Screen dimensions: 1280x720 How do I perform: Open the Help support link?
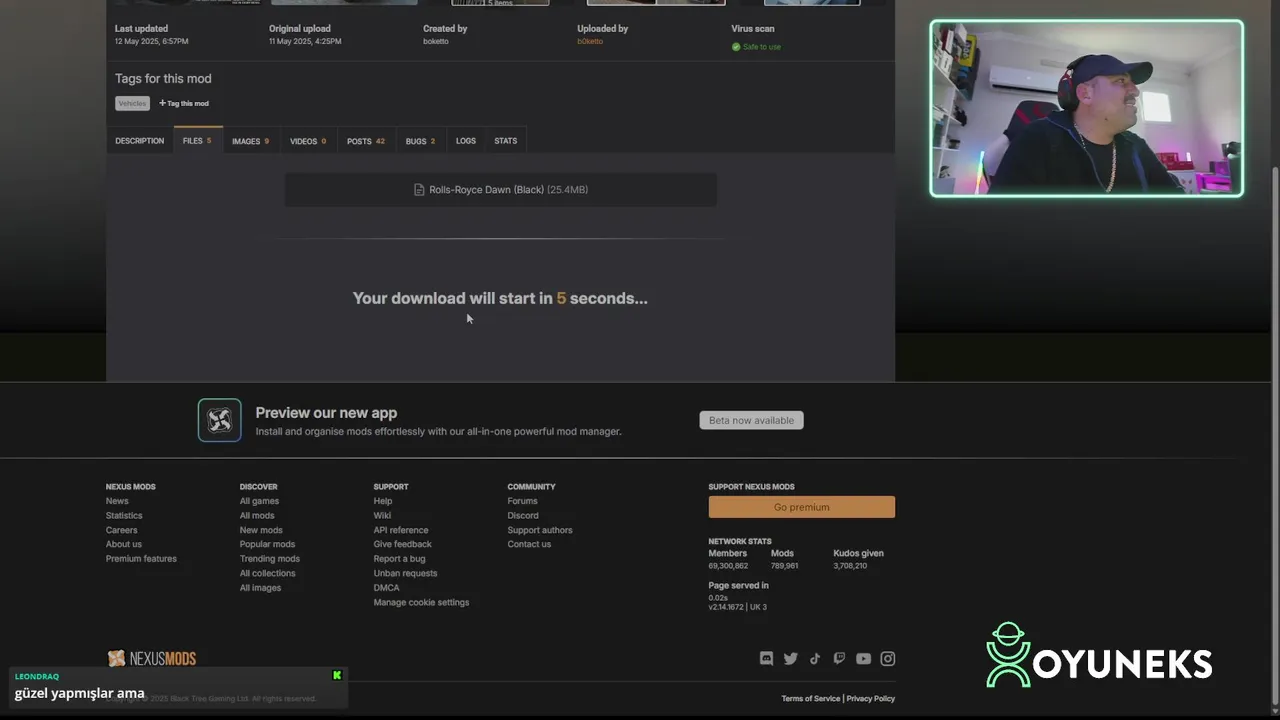(383, 501)
